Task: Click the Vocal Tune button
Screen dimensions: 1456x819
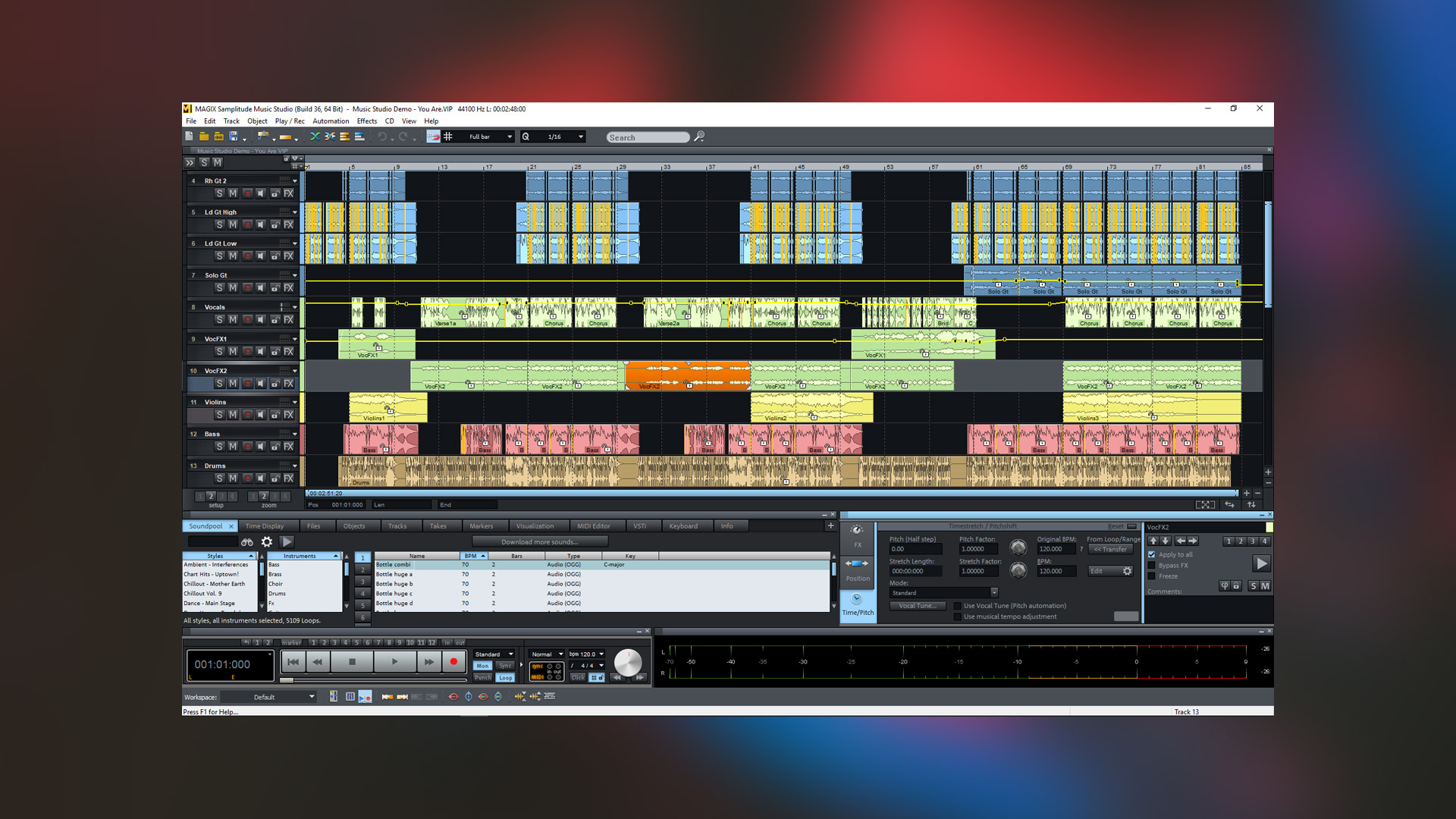Action: coord(917,605)
